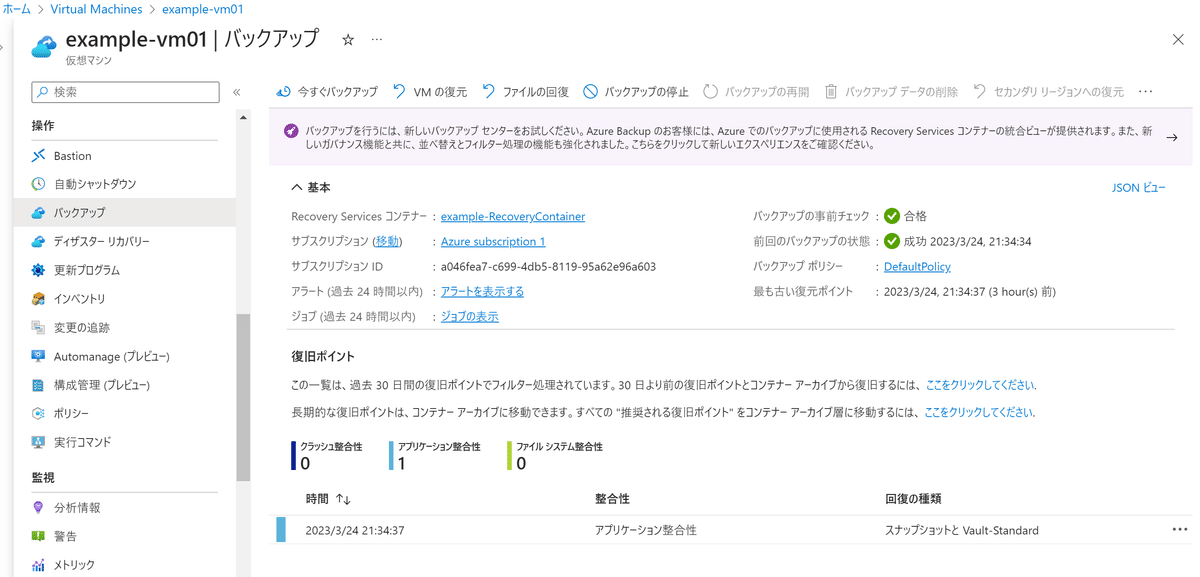Collapse the sidebar with the double chevron
Image resolution: width=1200 pixels, height=577 pixels.
237,92
